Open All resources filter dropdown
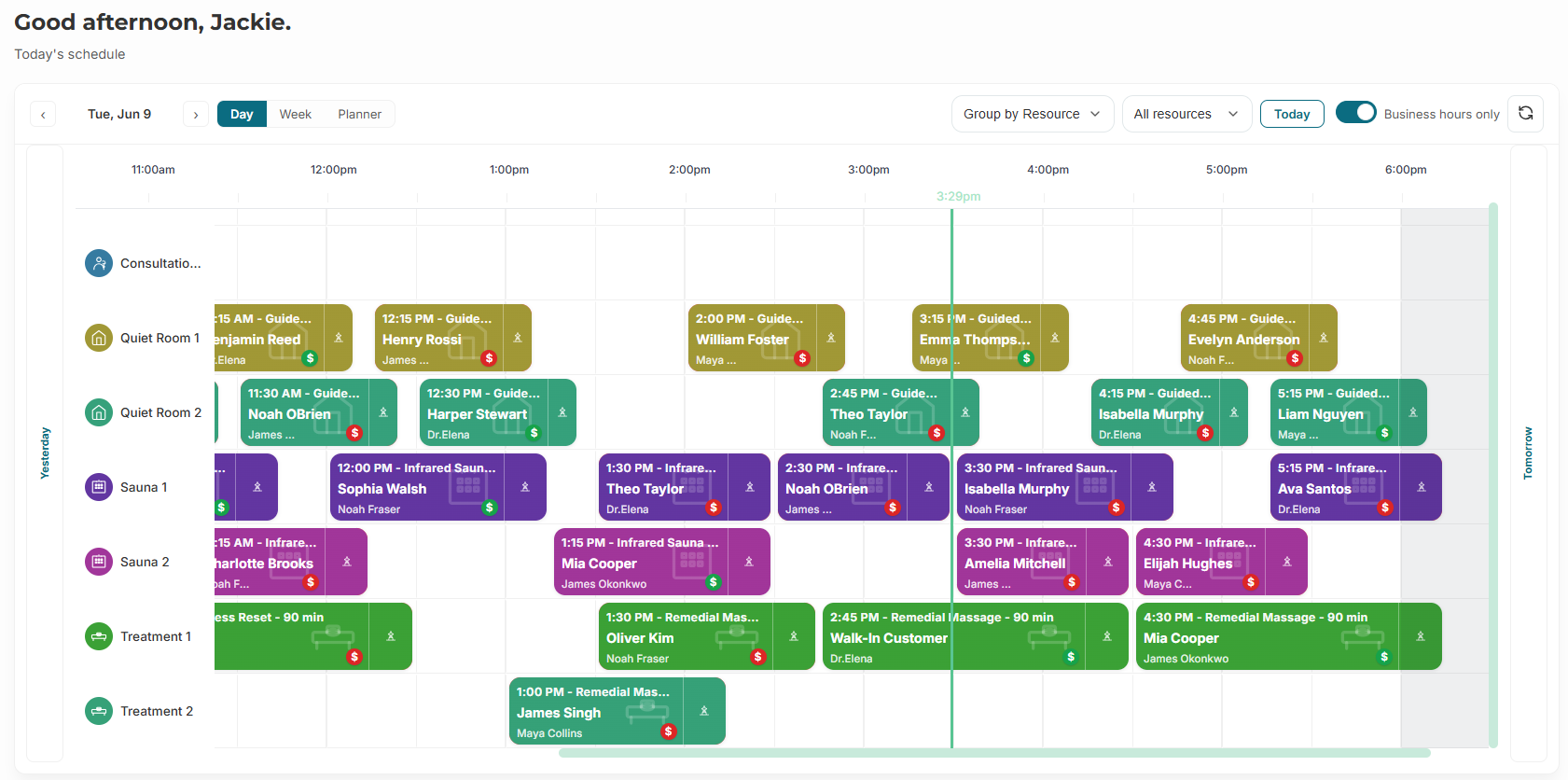The image size is (1568, 780). (x=1186, y=114)
